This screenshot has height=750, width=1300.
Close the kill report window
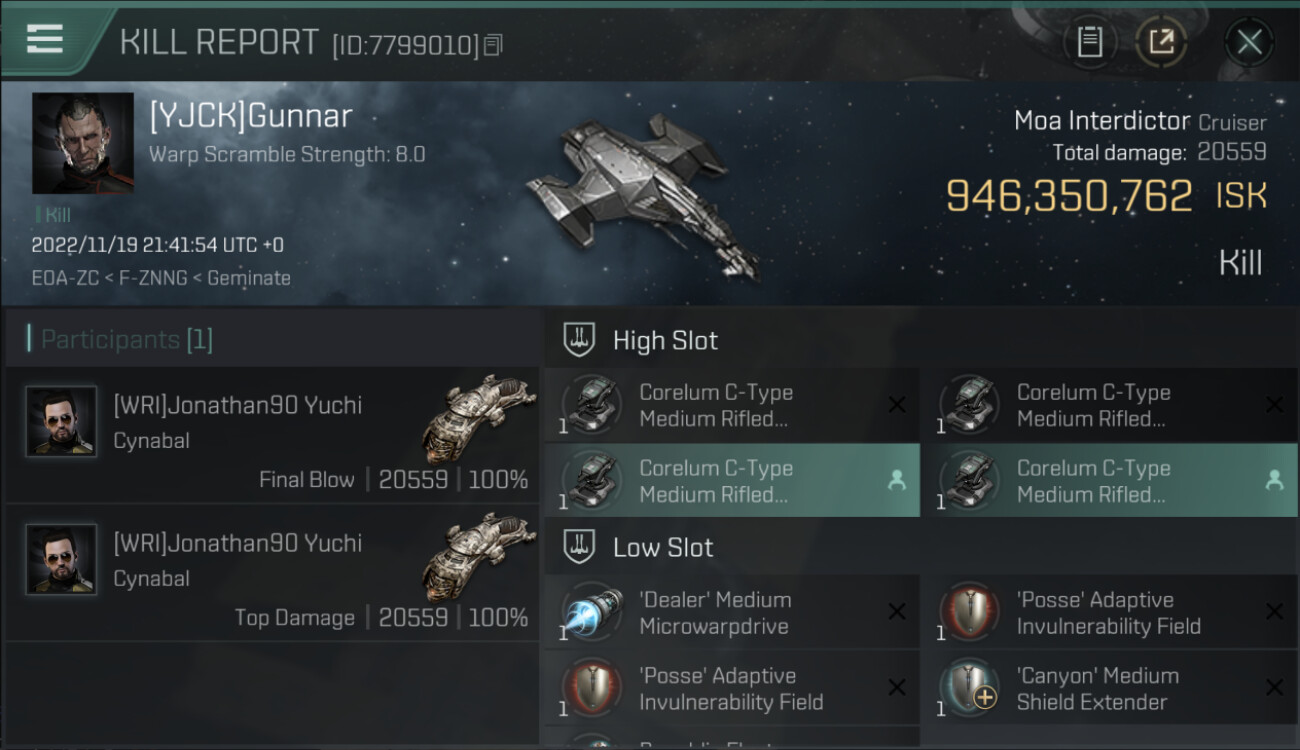click(1249, 42)
